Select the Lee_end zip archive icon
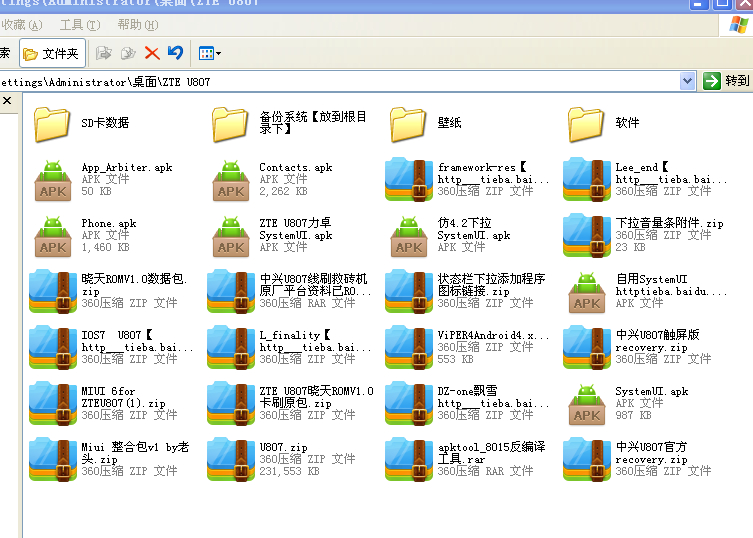753x538 pixels. 587,180
